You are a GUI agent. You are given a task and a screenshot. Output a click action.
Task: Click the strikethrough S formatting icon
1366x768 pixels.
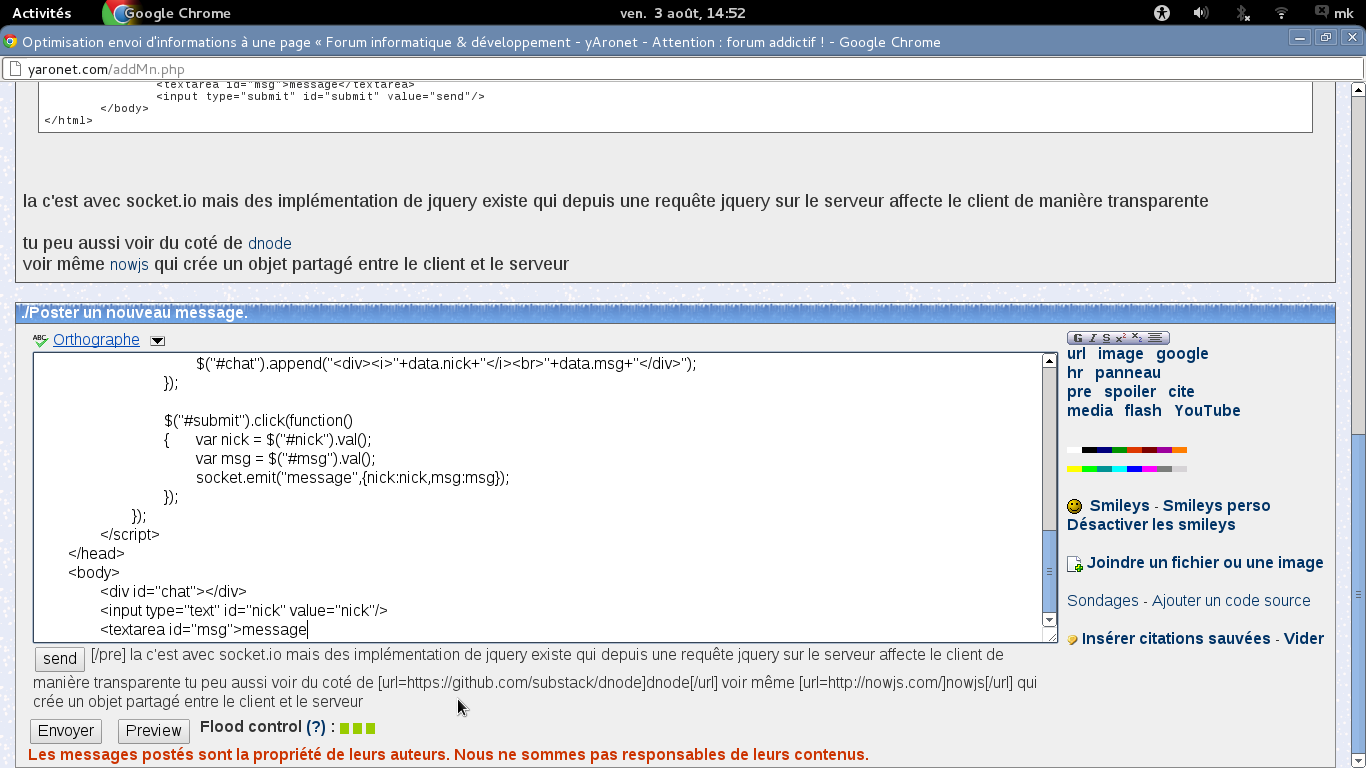coord(1106,338)
